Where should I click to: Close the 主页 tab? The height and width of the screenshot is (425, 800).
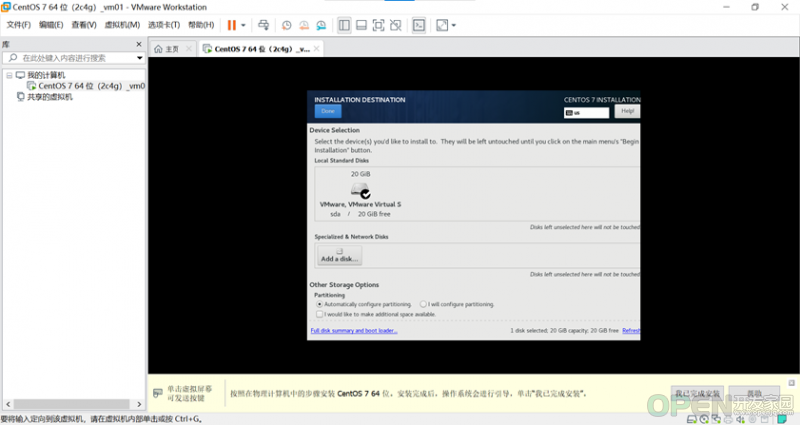189,48
